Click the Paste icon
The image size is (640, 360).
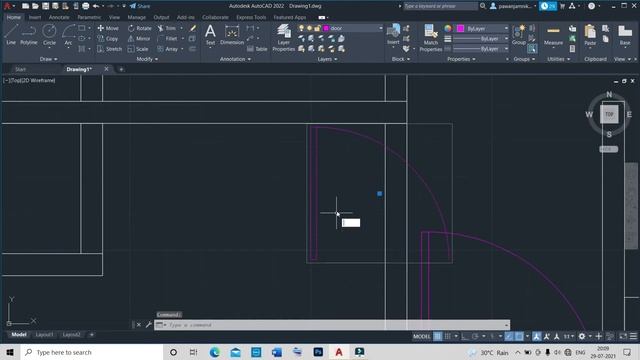[x=590, y=34]
